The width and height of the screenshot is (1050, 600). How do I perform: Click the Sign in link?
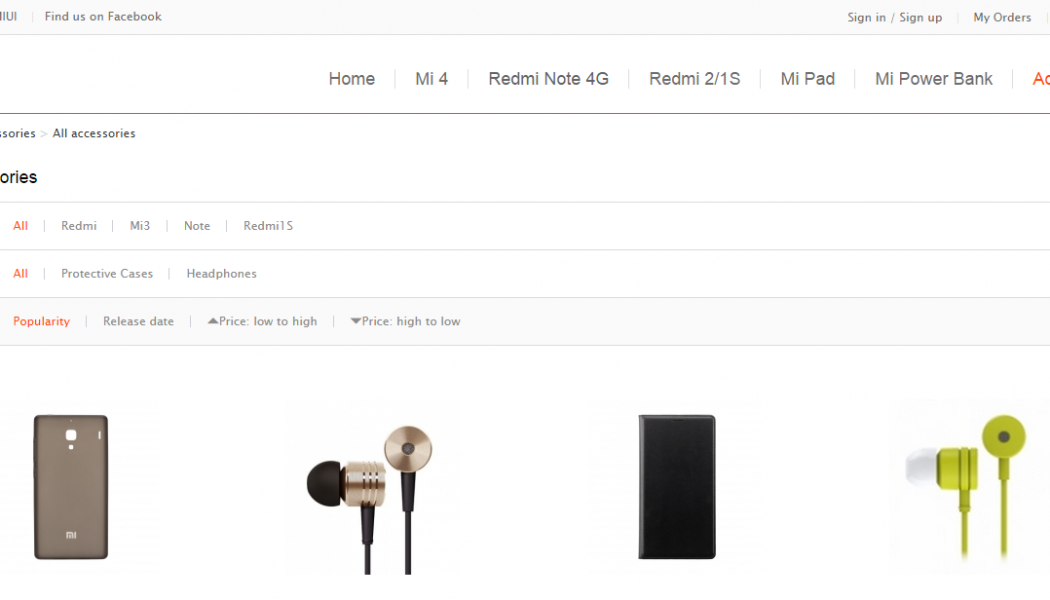coord(866,18)
